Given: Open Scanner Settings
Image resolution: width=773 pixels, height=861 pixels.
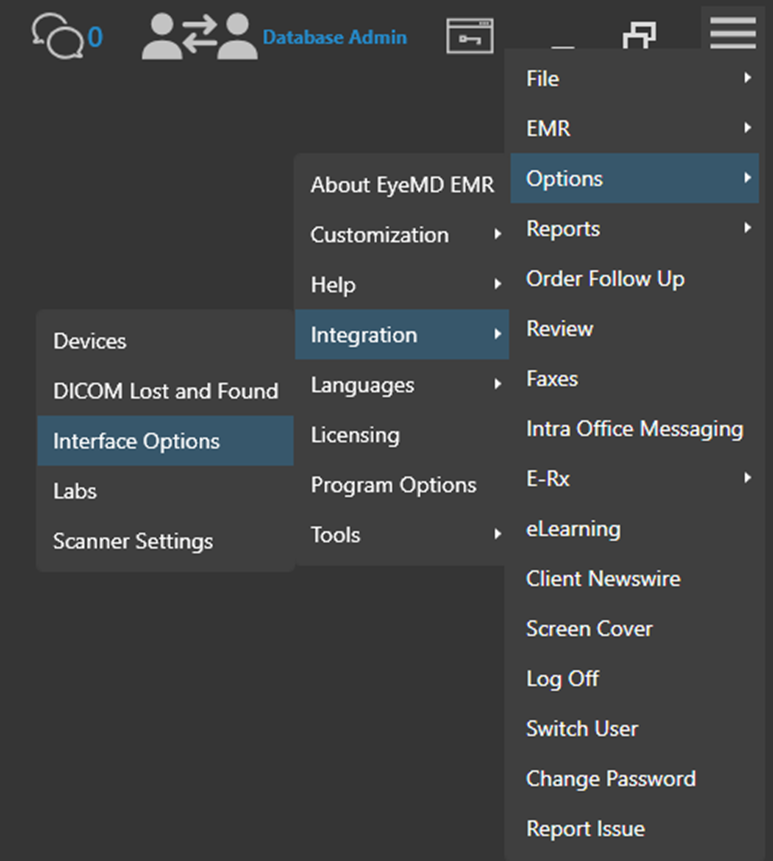Looking at the screenshot, I should pos(133,541).
